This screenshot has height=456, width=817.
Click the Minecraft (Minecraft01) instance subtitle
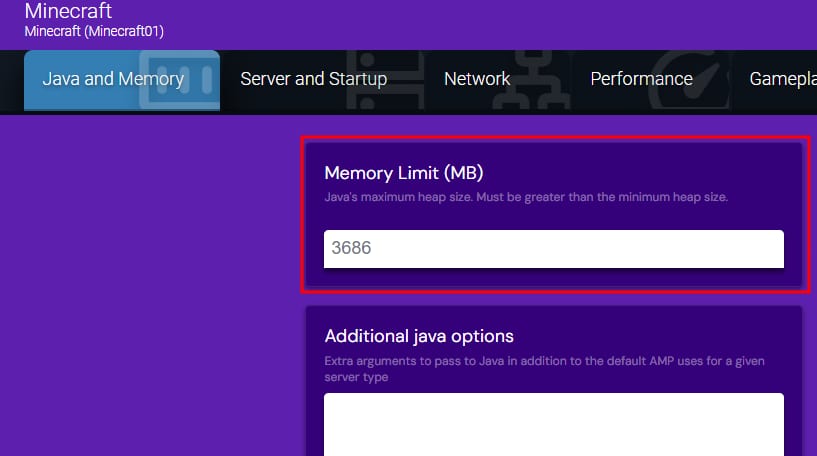point(94,32)
